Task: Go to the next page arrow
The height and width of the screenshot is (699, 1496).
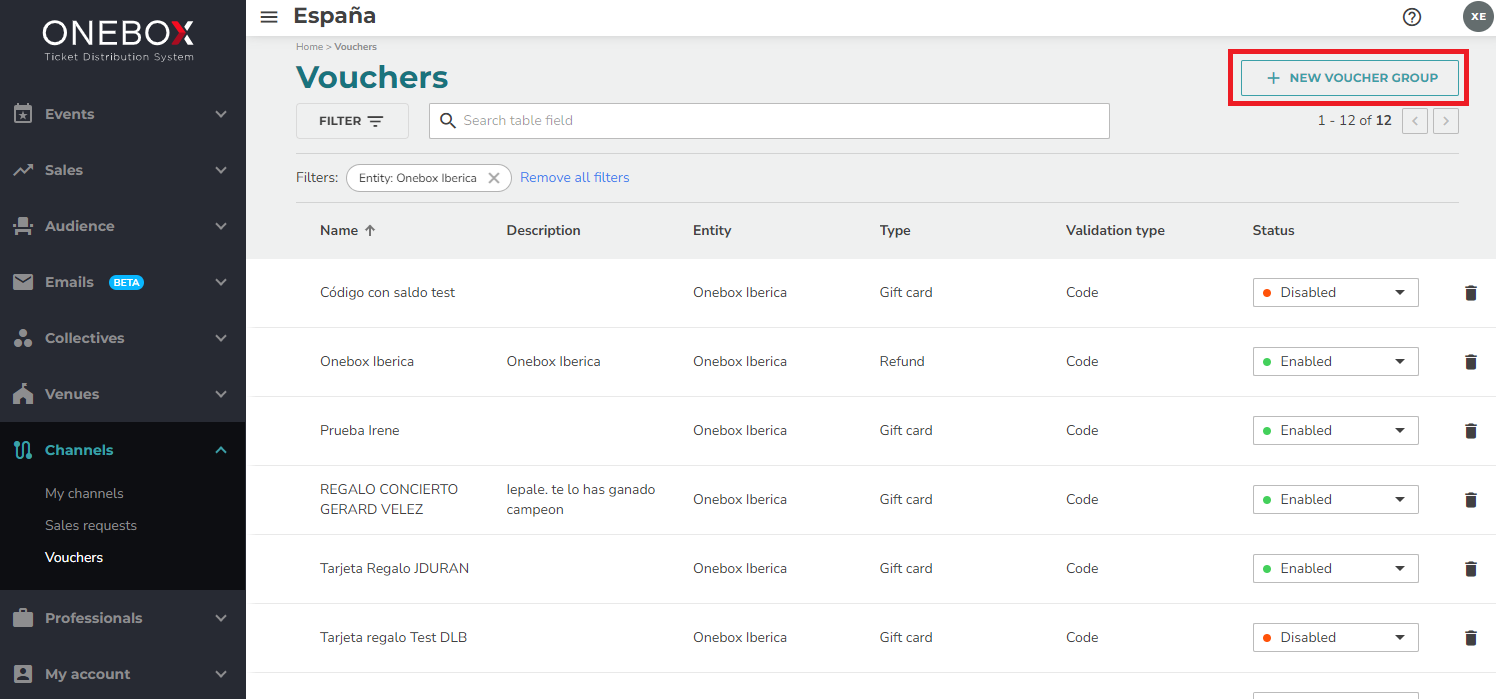Action: point(1446,121)
